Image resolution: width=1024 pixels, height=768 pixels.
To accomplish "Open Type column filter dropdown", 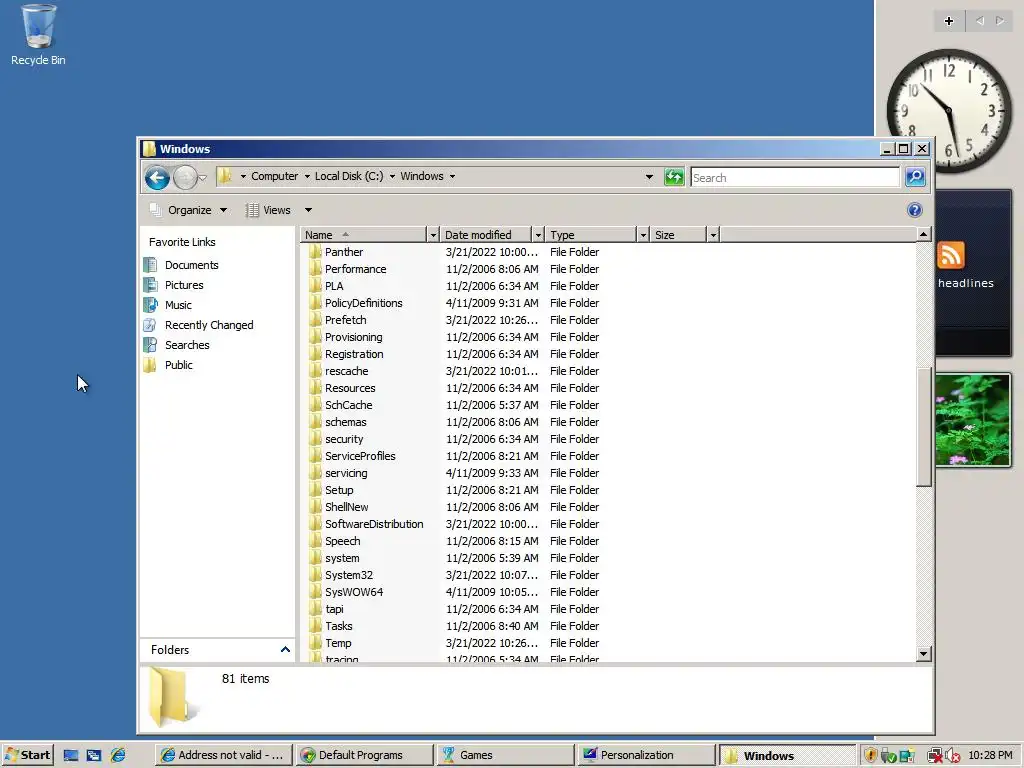I will coord(643,235).
